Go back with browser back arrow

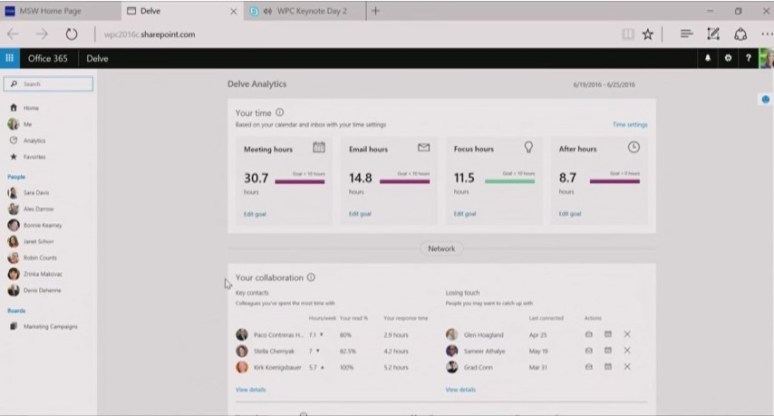click(13, 34)
